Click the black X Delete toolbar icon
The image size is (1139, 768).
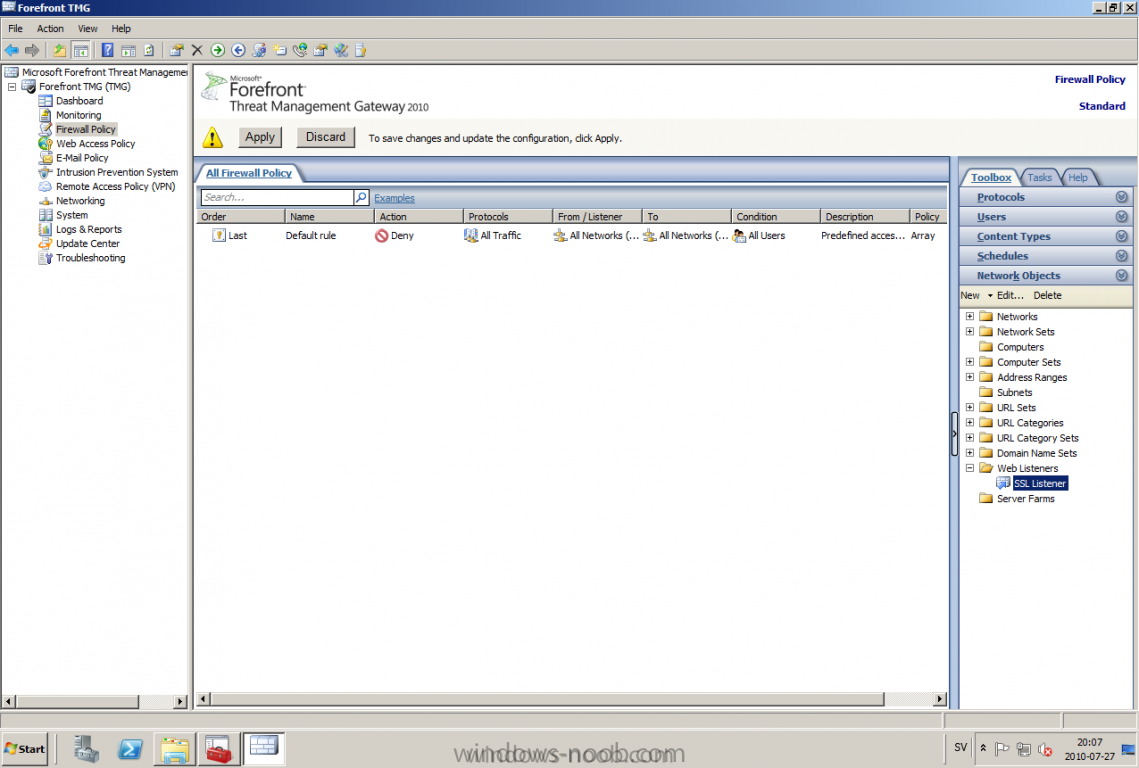click(x=197, y=50)
